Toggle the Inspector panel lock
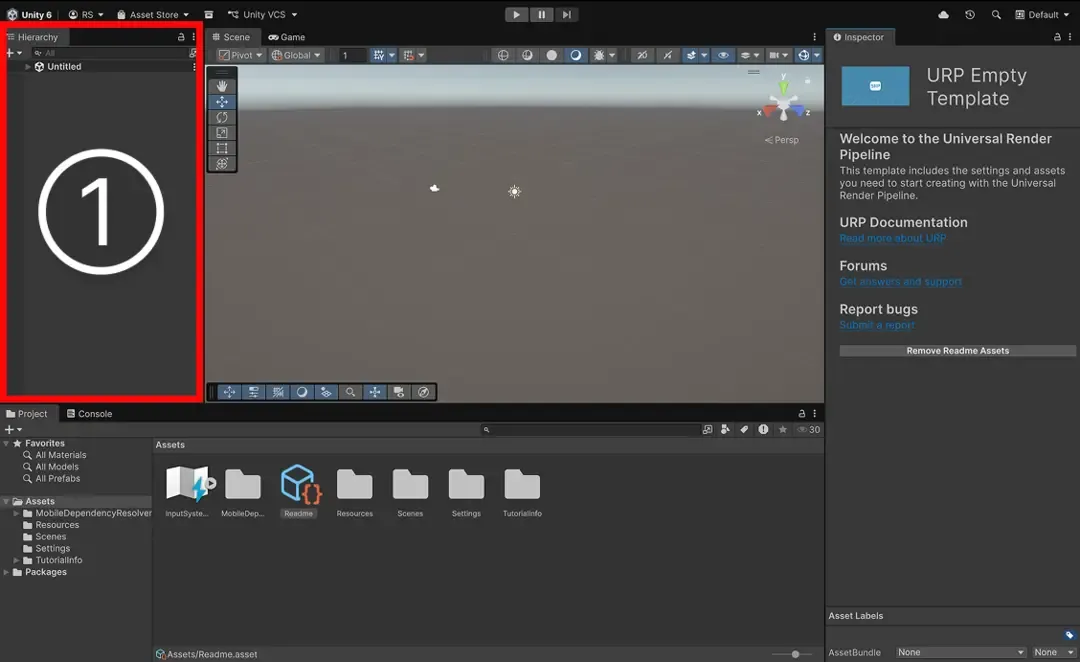 click(x=1057, y=37)
